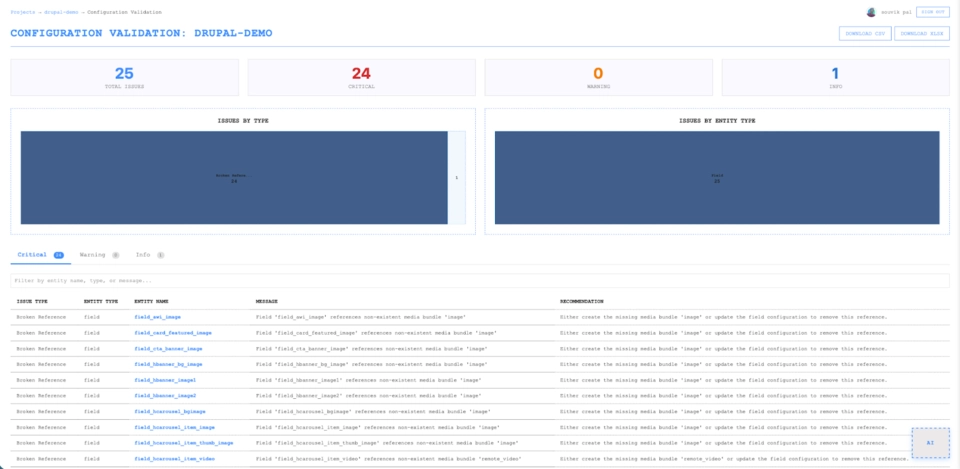Image resolution: width=960 pixels, height=469 pixels.
Task: Click the user avatar next to soovik pal
Action: 871,12
